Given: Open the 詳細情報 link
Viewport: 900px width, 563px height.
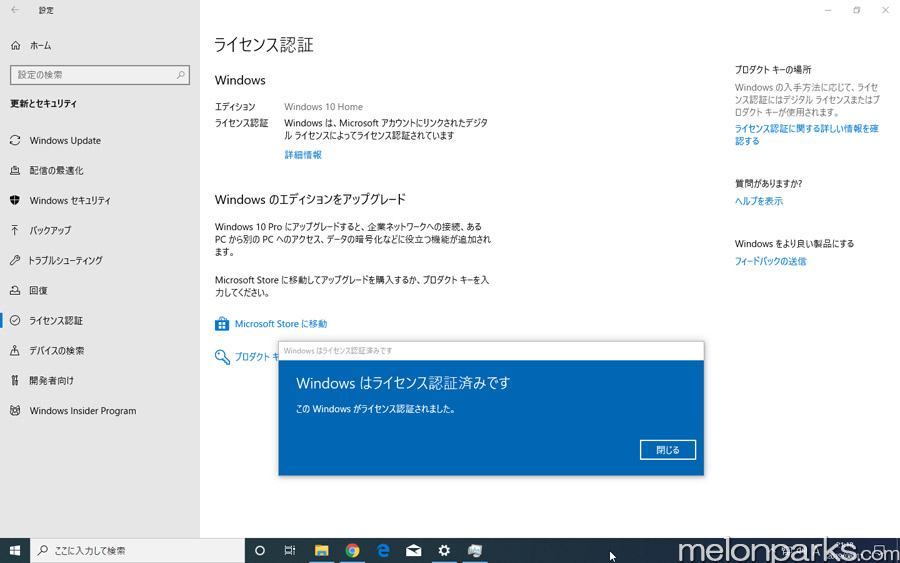Looking at the screenshot, I should (x=303, y=155).
